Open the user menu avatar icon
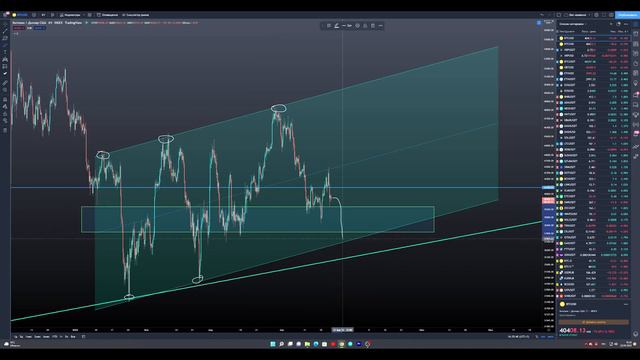Image resolution: width=640 pixels, height=360 pixels. (6, 15)
